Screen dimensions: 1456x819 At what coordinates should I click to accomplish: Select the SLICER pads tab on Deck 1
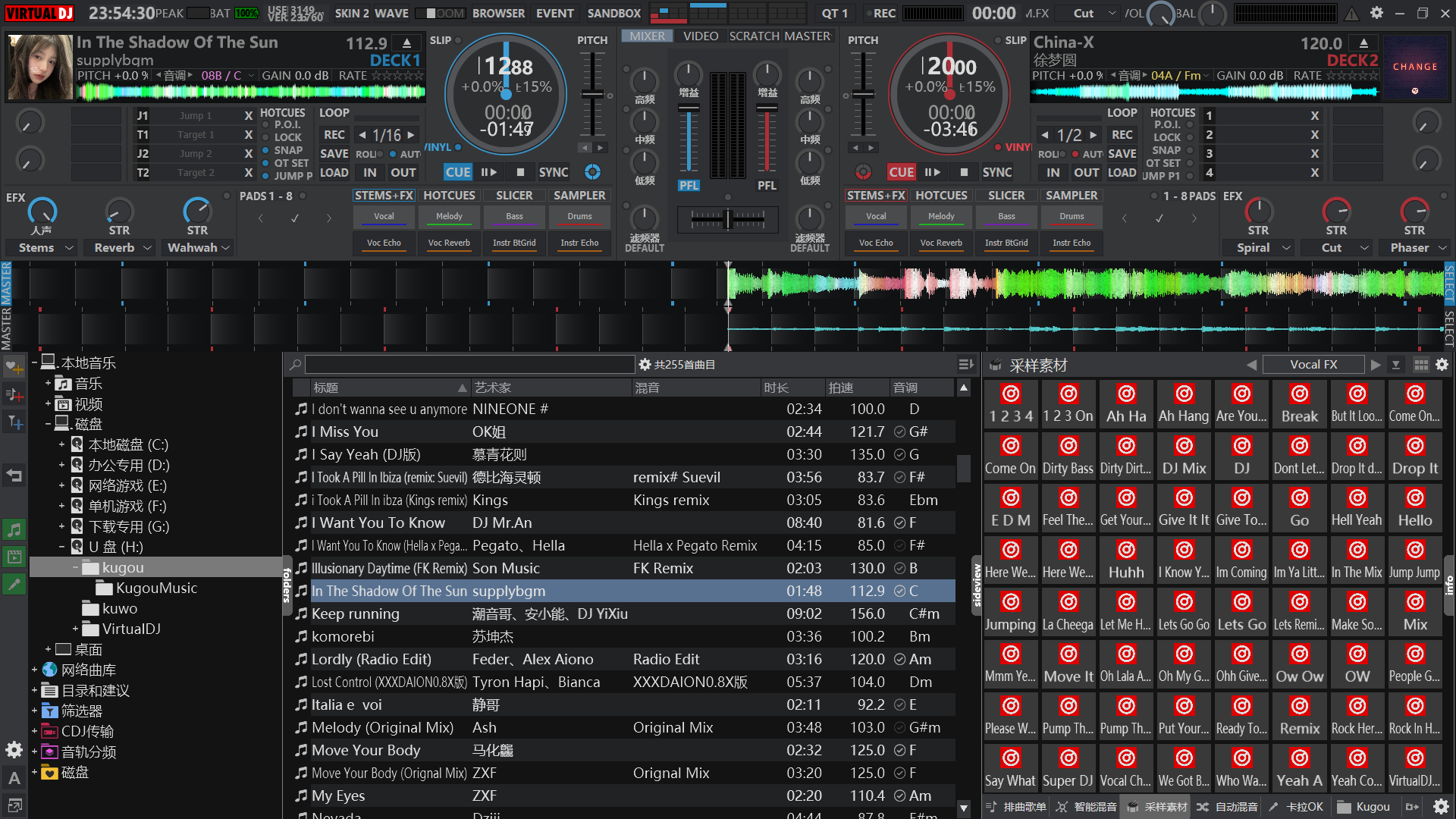point(513,195)
